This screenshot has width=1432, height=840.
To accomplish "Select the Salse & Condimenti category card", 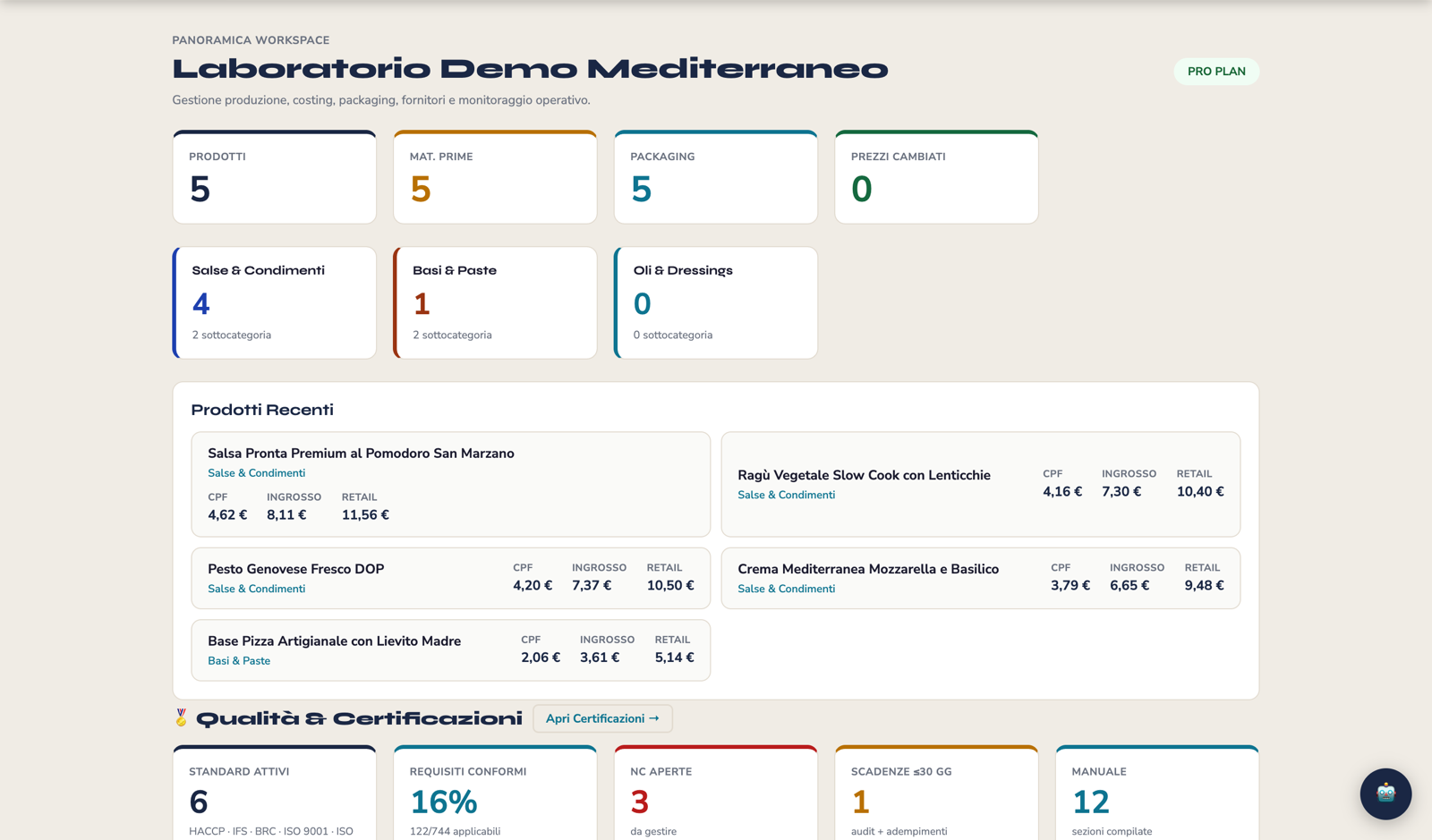I will point(275,303).
